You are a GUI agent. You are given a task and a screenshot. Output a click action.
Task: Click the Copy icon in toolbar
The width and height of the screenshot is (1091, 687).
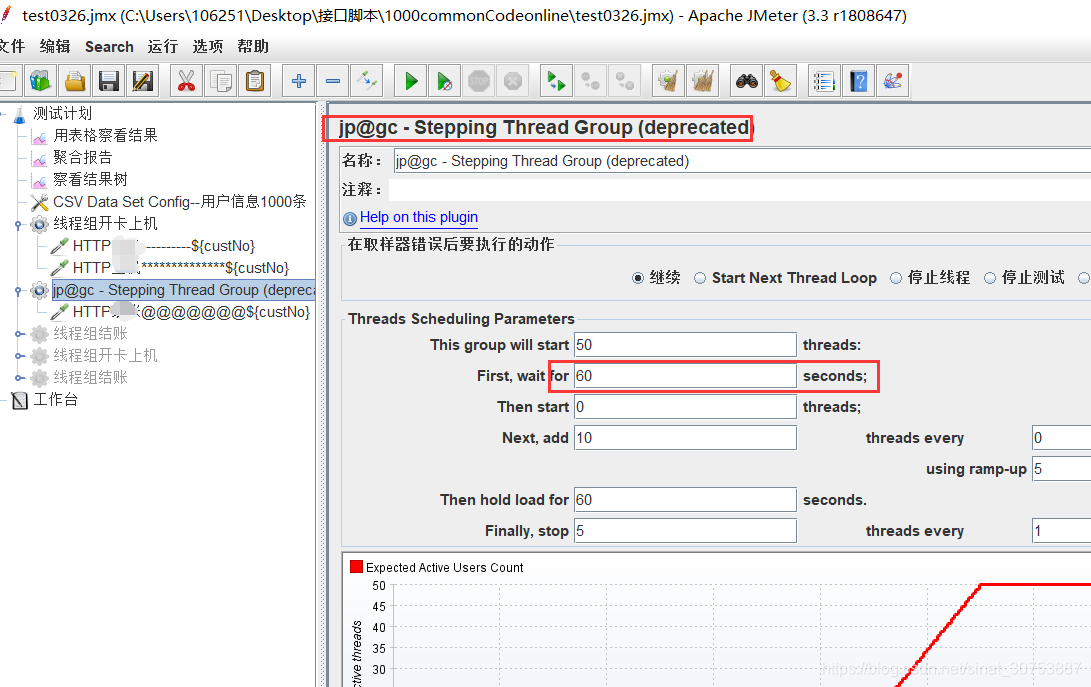[x=221, y=81]
